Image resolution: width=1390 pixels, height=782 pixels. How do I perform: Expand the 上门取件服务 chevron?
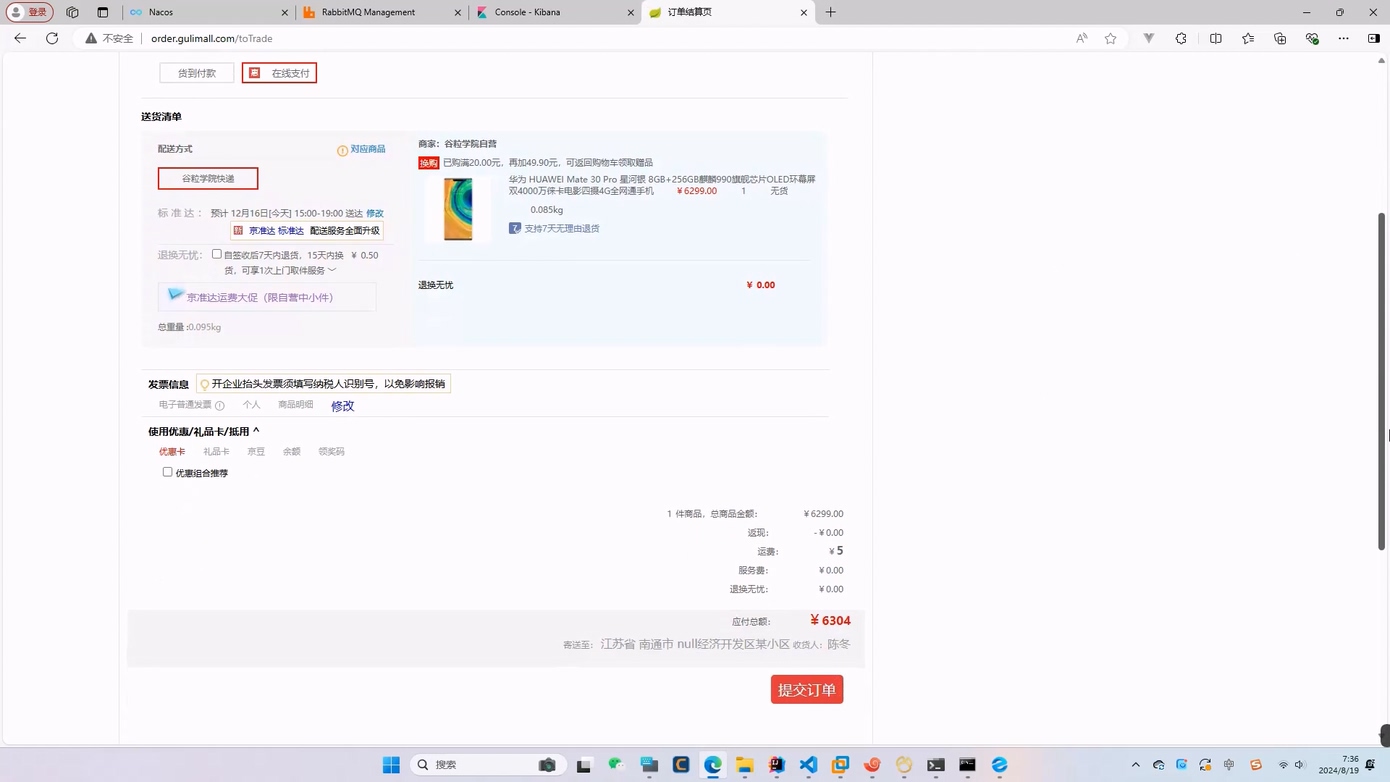(x=332, y=270)
